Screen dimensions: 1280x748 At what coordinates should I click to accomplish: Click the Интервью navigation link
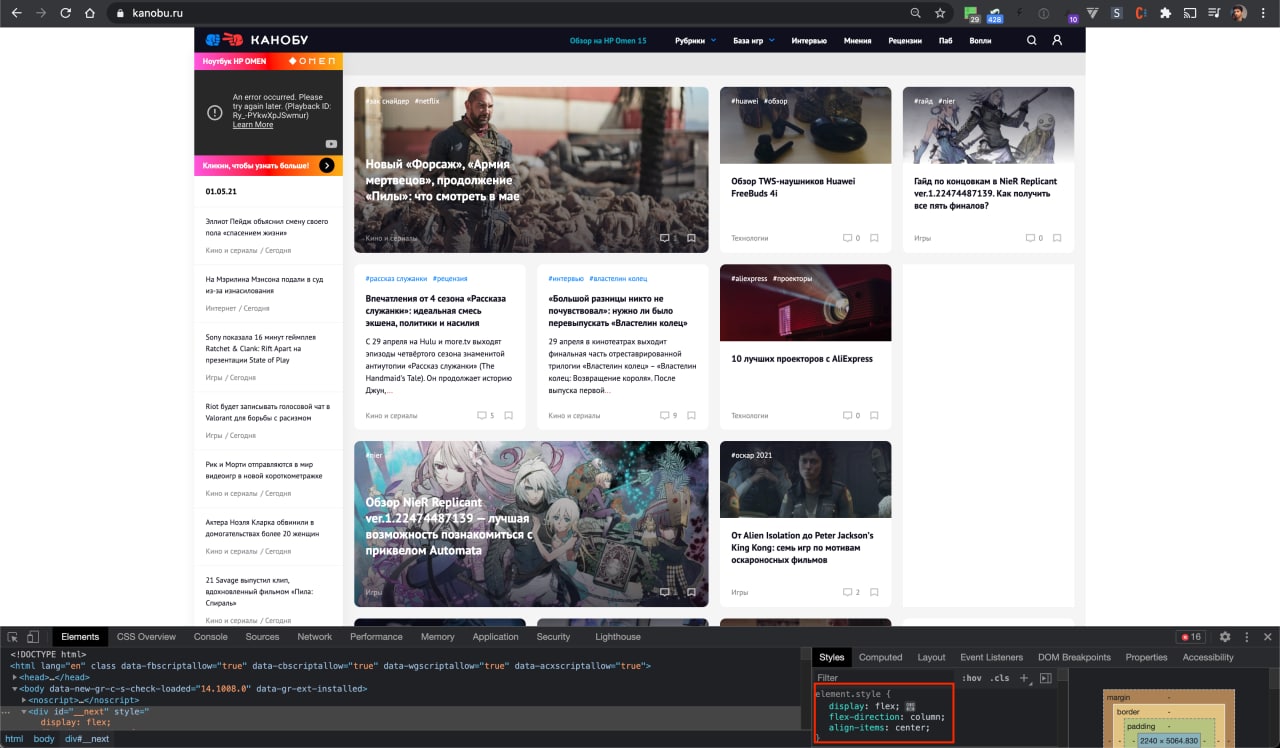pyautogui.click(x=809, y=41)
